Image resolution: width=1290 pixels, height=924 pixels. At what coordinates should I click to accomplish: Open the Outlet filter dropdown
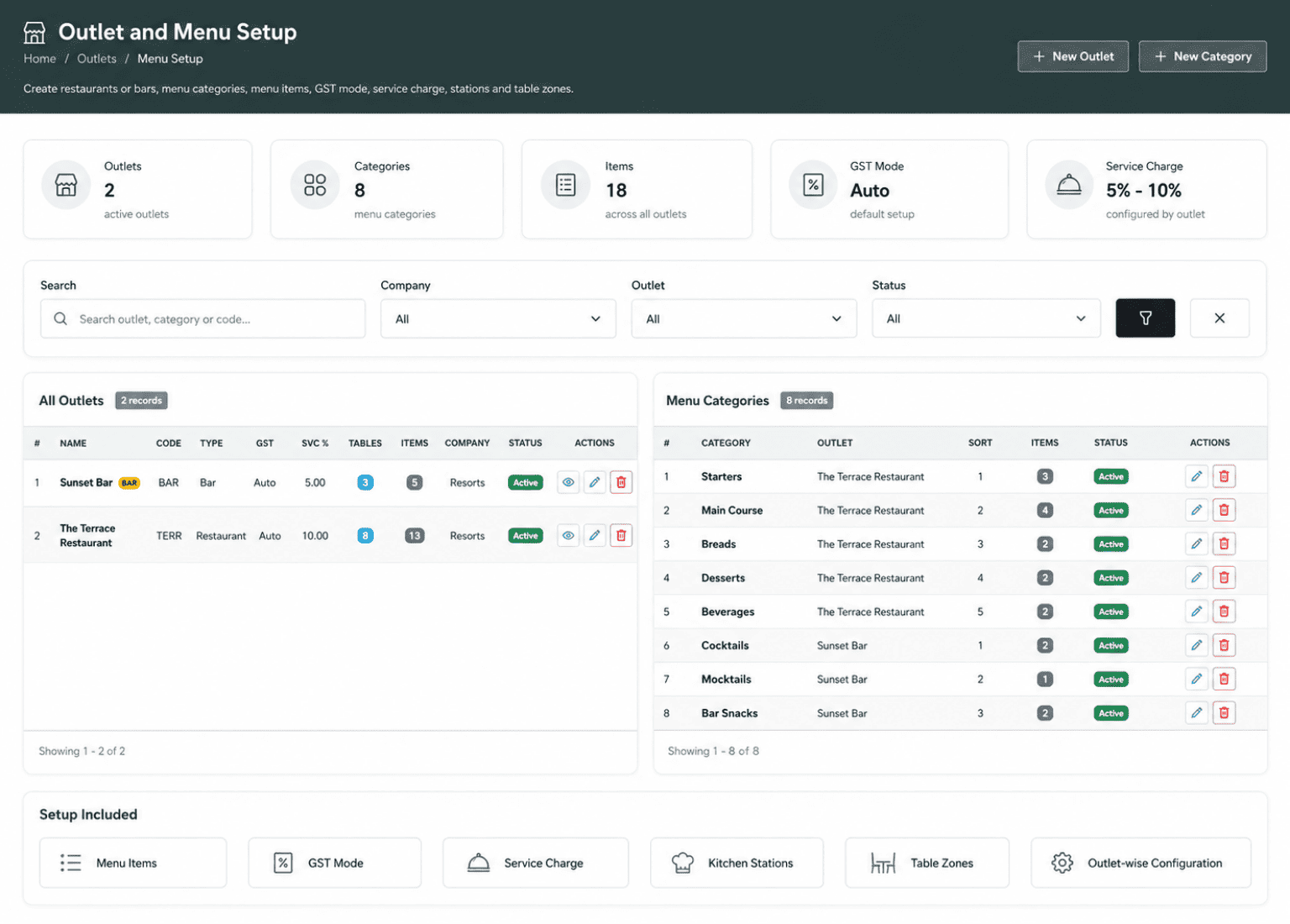pos(744,318)
